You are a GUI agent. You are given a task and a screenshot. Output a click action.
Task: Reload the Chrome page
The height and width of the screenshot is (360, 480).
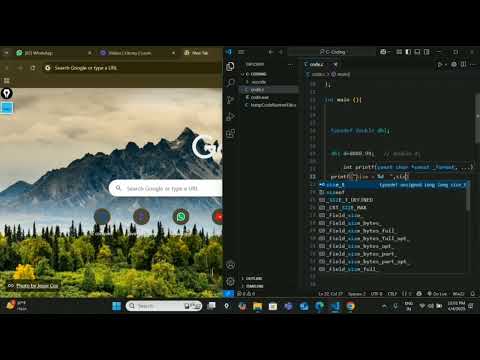point(33,68)
